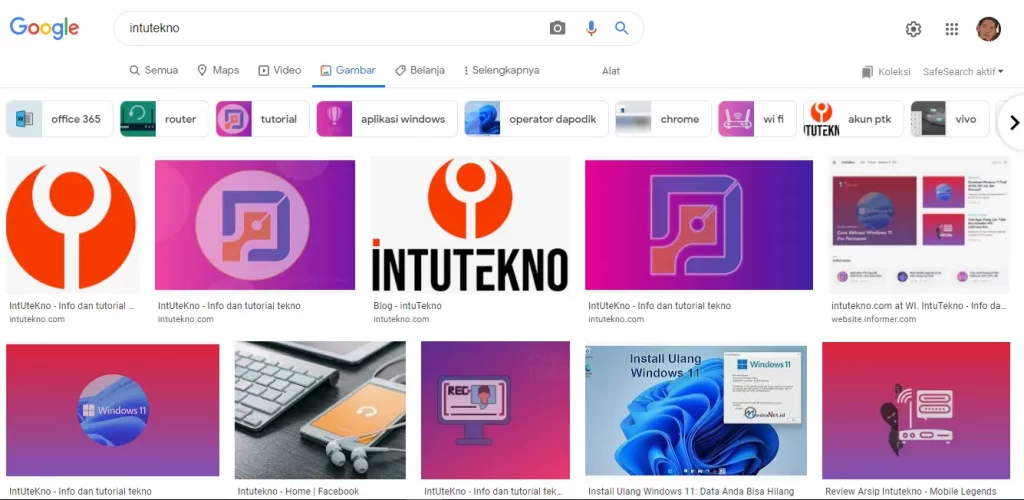
Task: Select the office 365 chip
Action: tap(59, 119)
